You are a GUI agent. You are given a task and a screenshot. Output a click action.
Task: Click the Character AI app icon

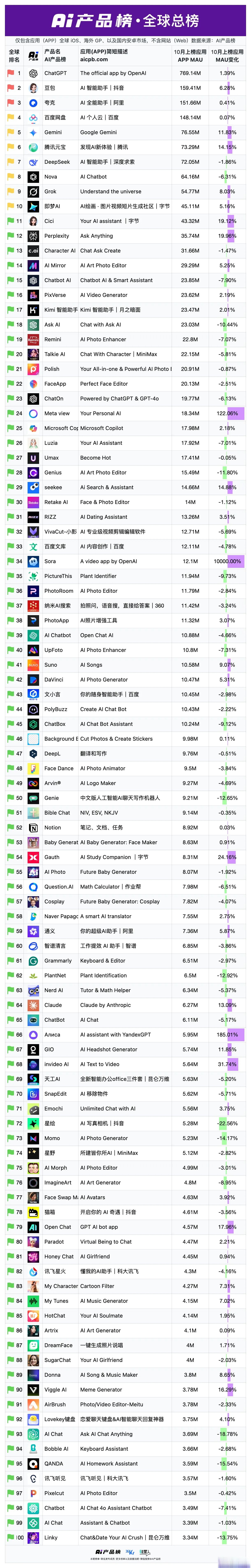[x=34, y=250]
